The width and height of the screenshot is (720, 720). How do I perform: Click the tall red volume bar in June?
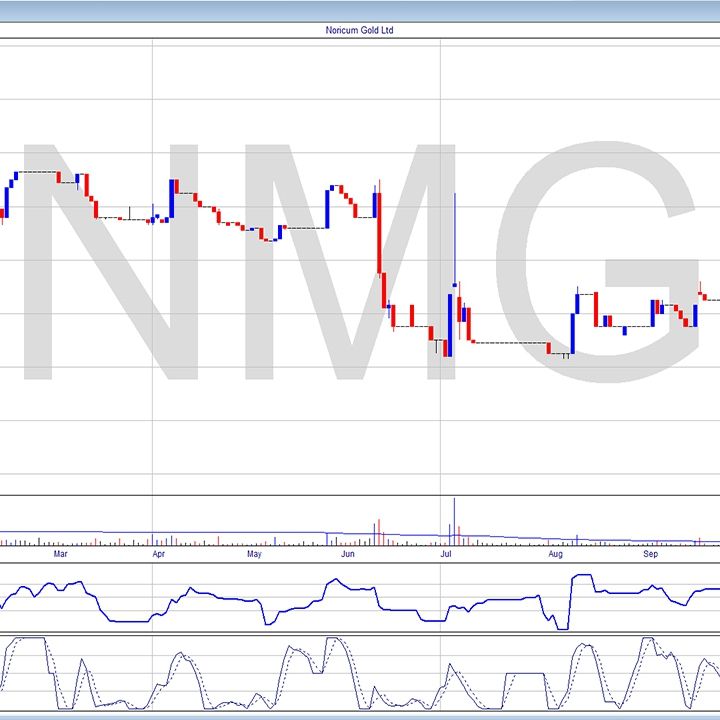(x=378, y=531)
